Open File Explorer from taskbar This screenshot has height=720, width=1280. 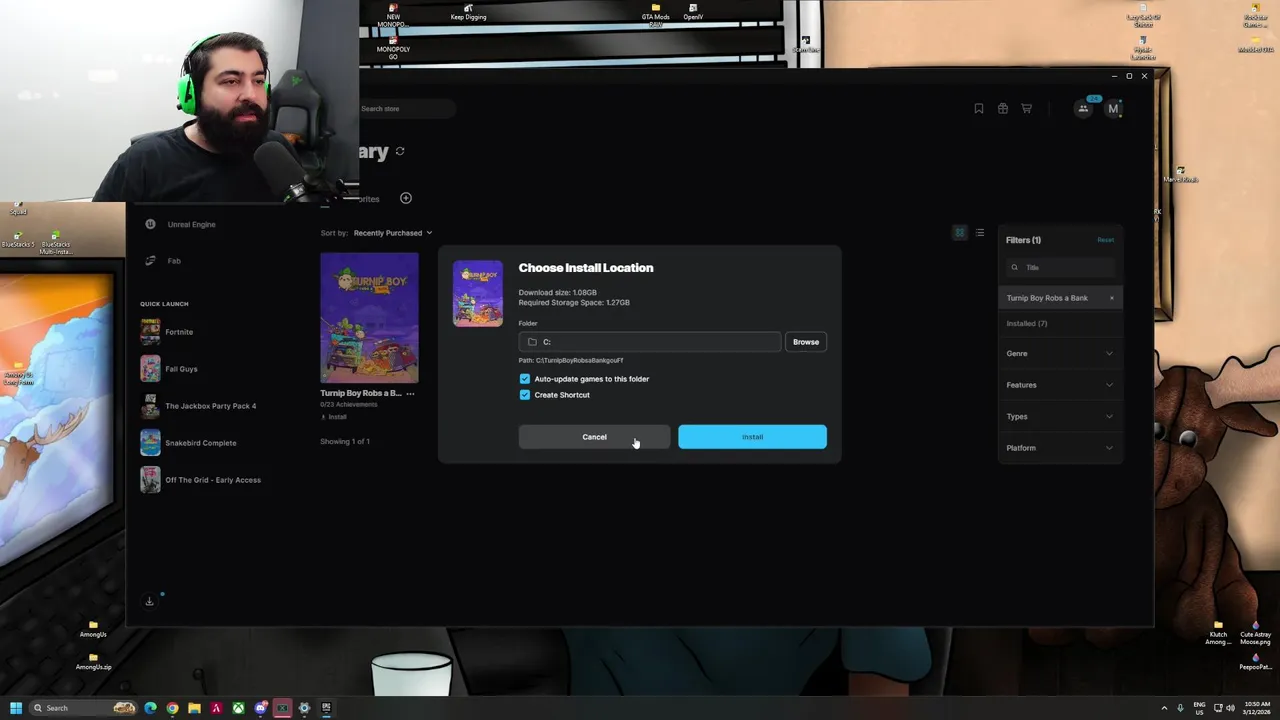(x=194, y=708)
